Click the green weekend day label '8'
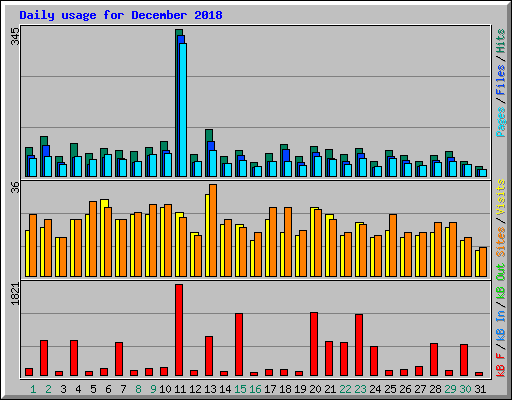The image size is (512, 400). [138, 389]
